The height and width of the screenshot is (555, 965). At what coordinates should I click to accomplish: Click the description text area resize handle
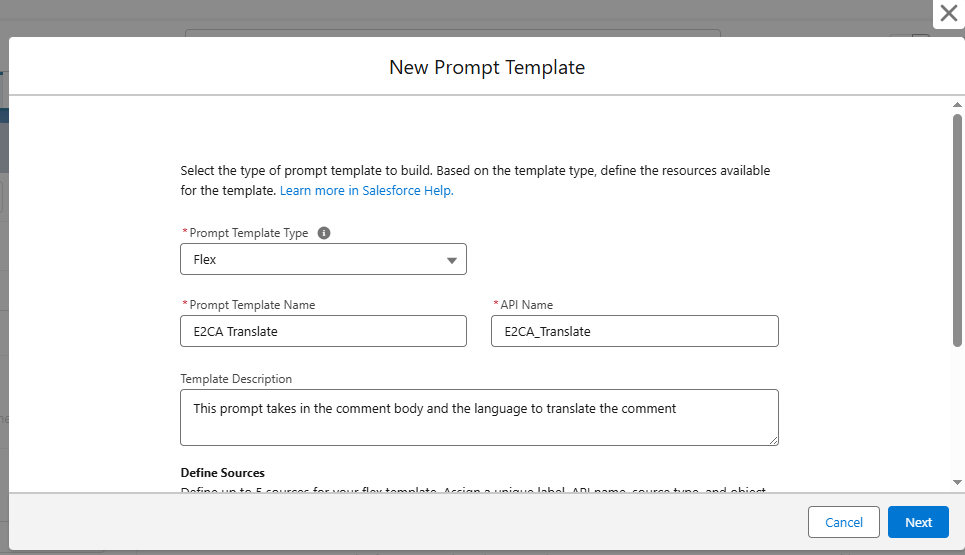tap(774, 440)
